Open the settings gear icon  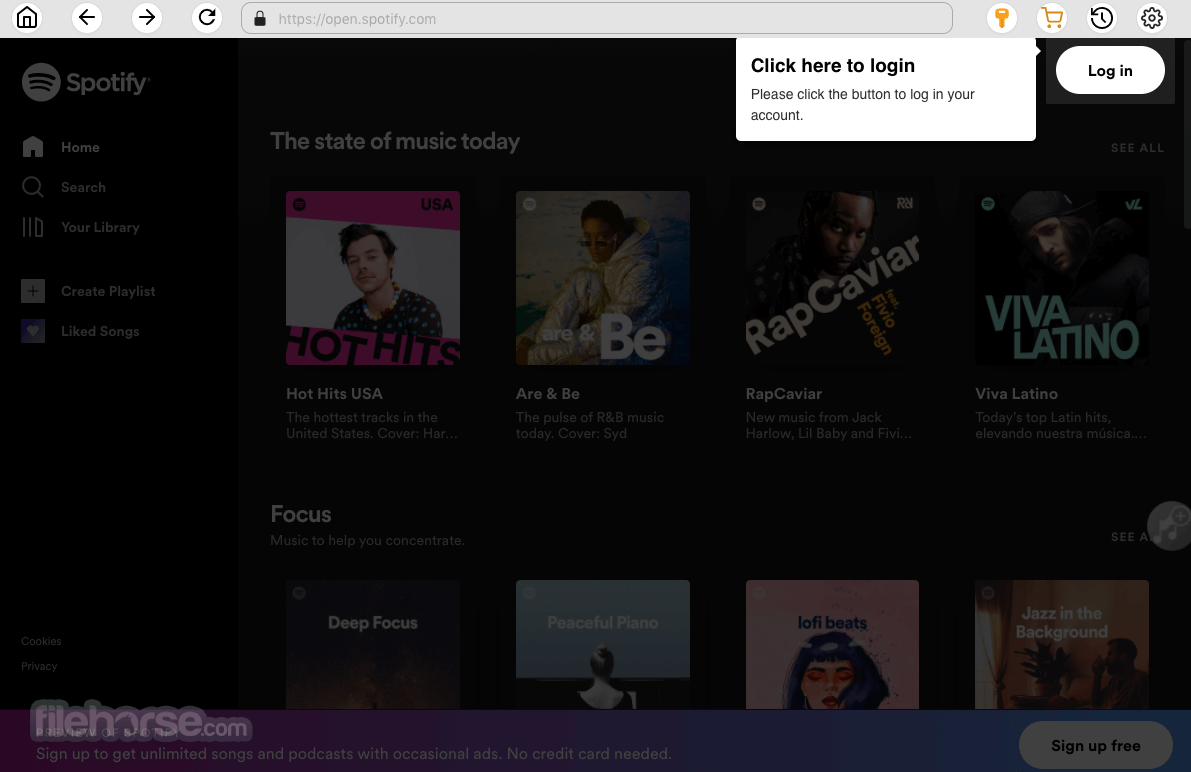tap(1152, 17)
